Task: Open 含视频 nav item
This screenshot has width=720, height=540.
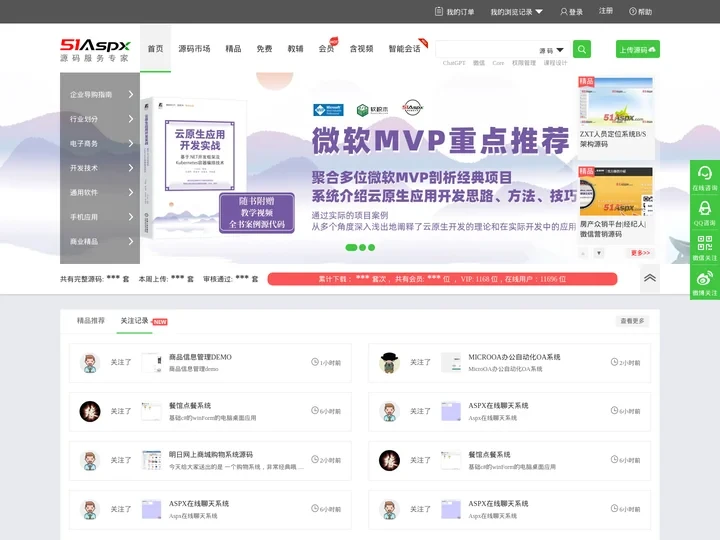Action: (x=361, y=48)
